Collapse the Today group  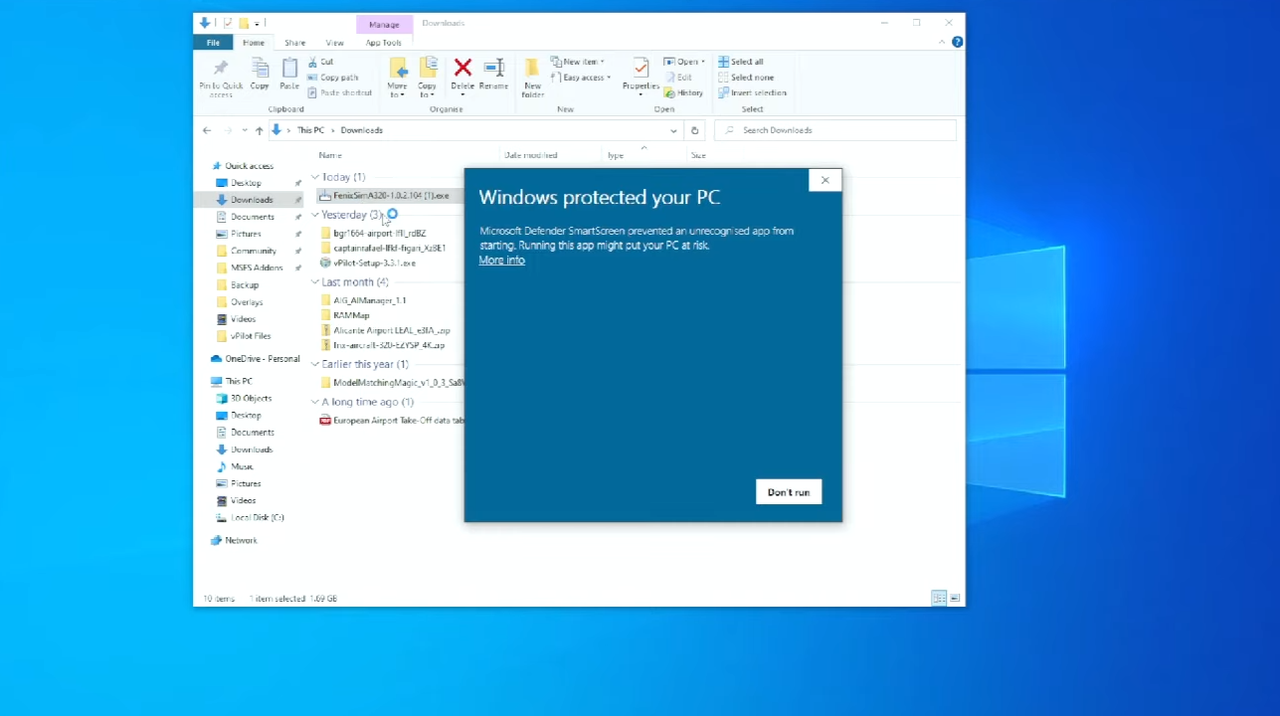coord(315,177)
